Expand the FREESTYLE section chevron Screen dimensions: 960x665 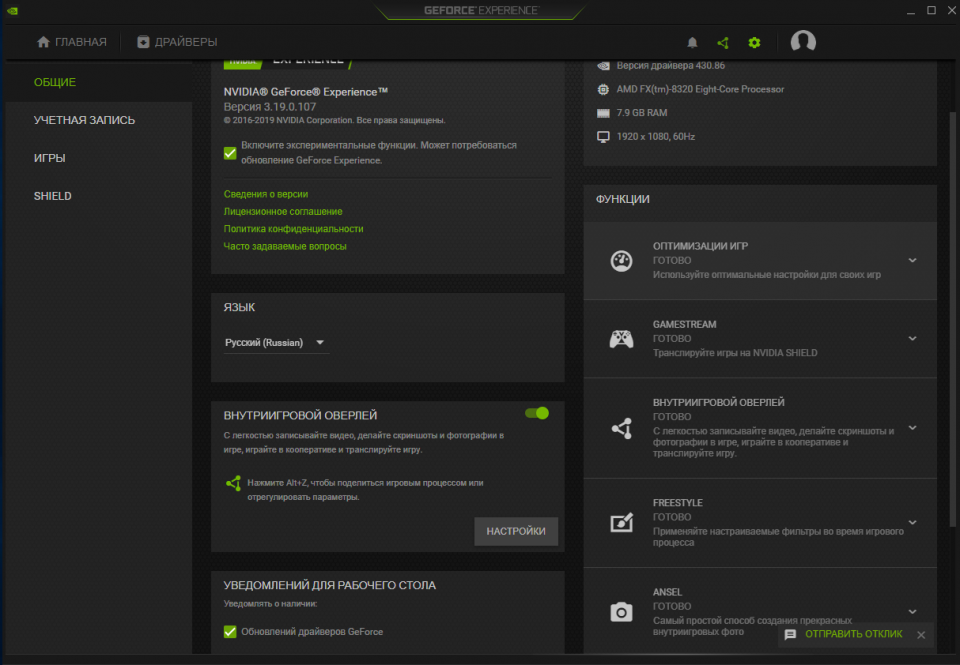[x=912, y=522]
